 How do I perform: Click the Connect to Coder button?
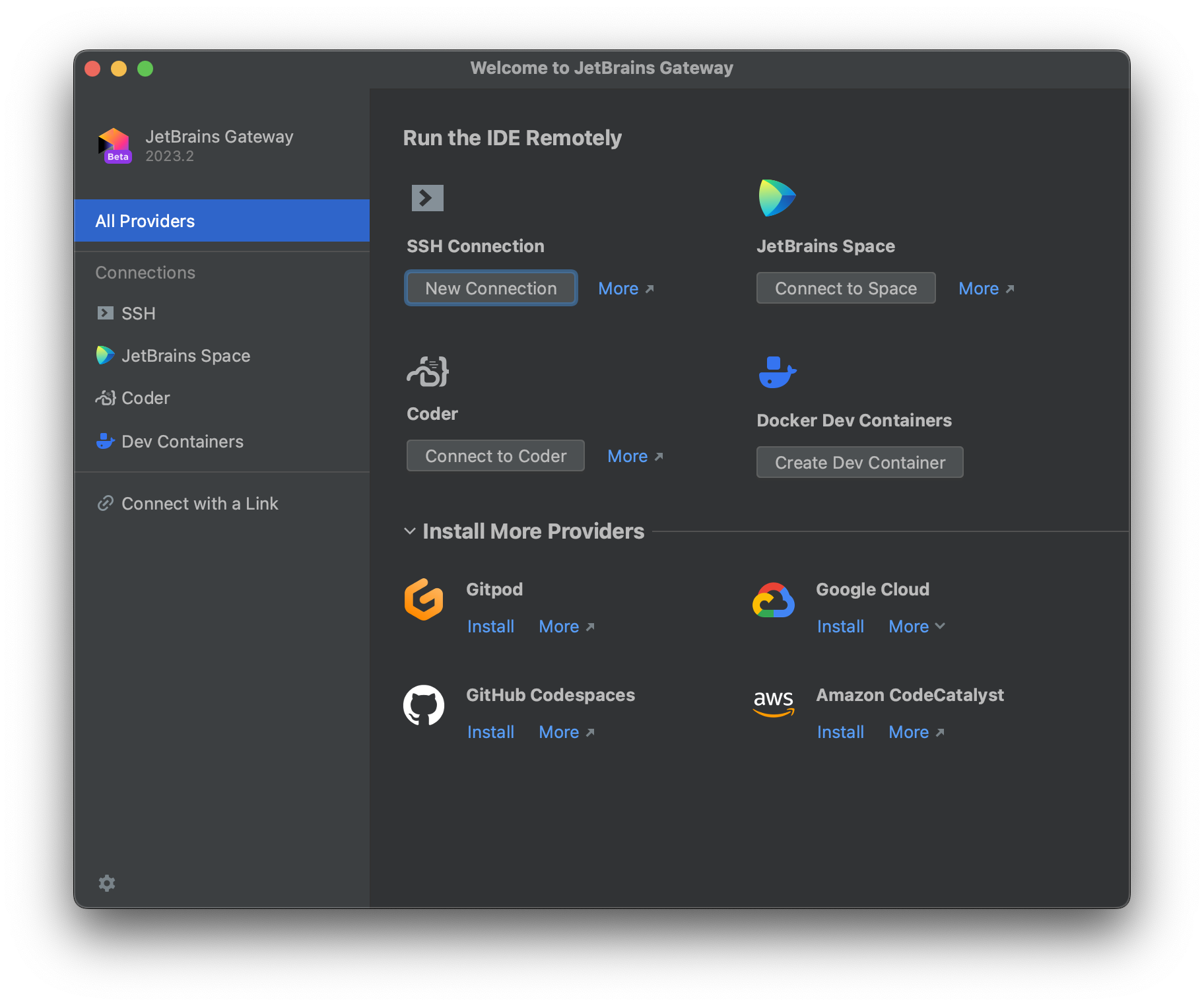pyautogui.click(x=496, y=455)
